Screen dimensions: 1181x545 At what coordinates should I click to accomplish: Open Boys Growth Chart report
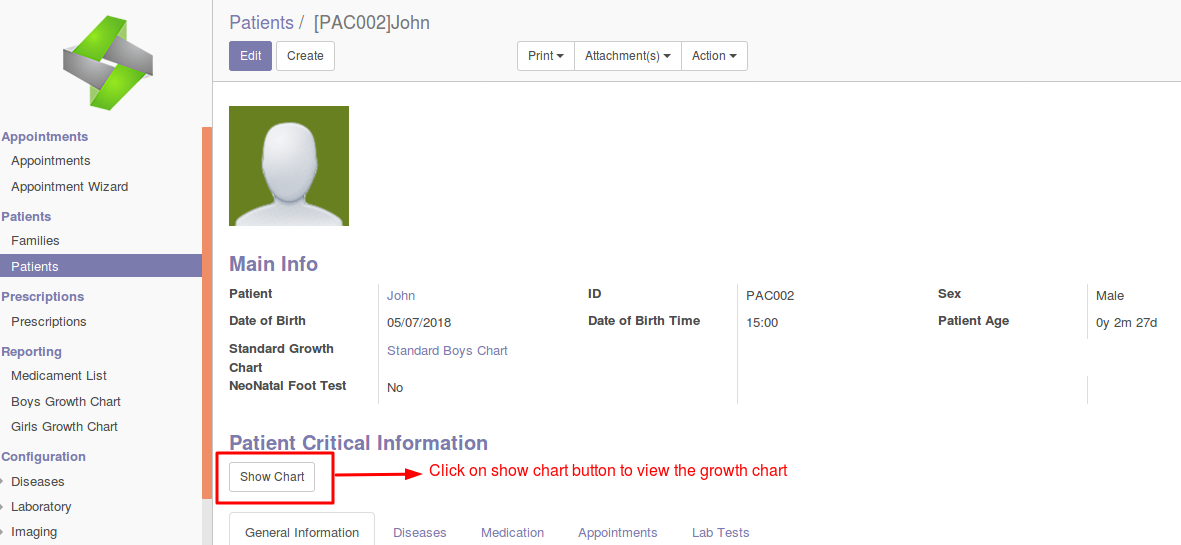[66, 402]
